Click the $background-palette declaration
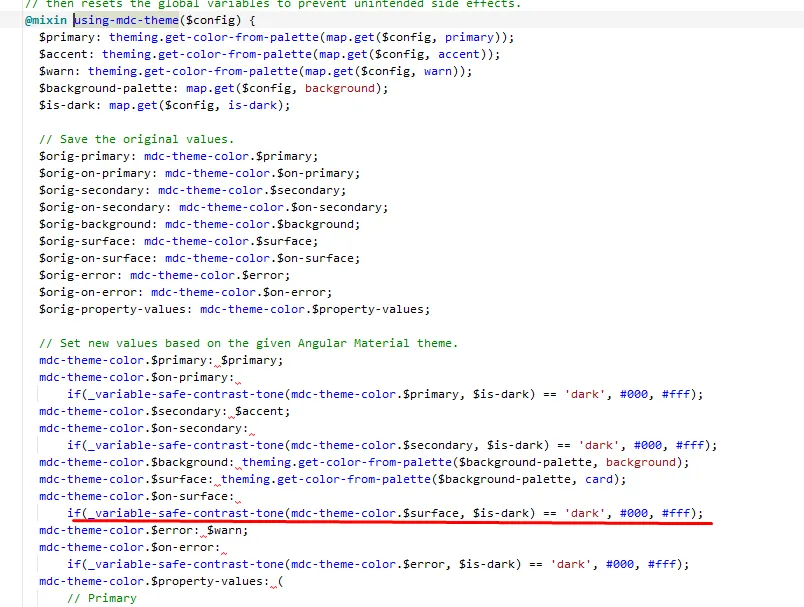Viewport: 804px width, 607px height. pyautogui.click(x=213, y=88)
